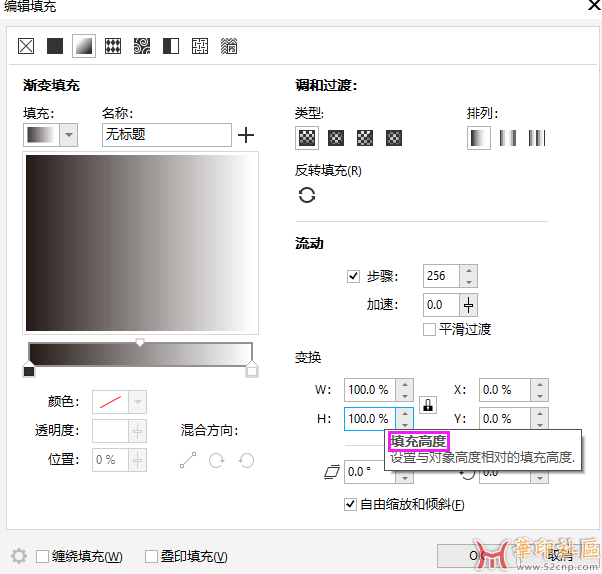
Task: Click the 加速 field showing 0.0
Action: click(442, 305)
